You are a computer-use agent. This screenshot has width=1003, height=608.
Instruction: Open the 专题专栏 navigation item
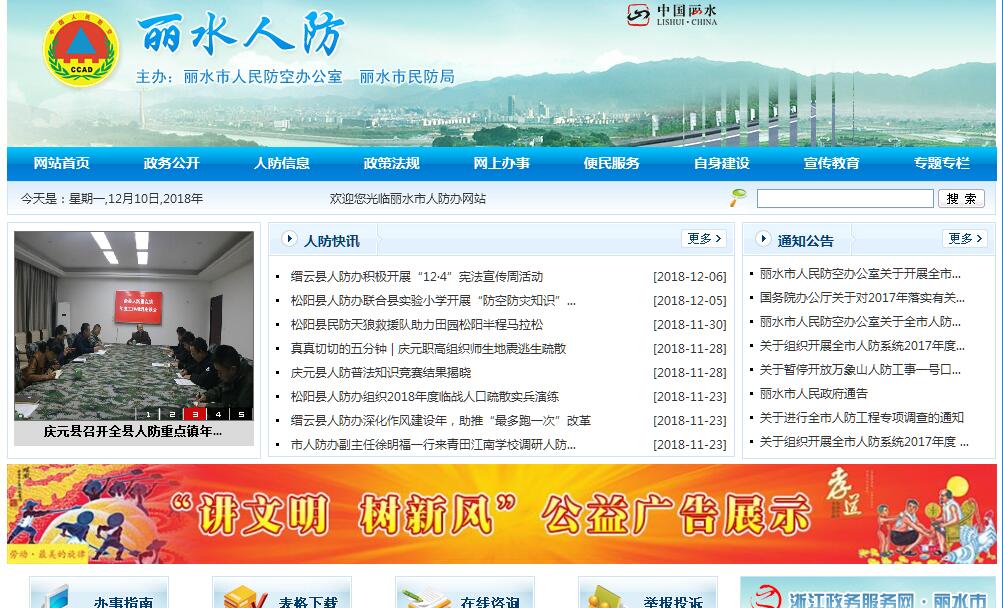pyautogui.click(x=942, y=163)
